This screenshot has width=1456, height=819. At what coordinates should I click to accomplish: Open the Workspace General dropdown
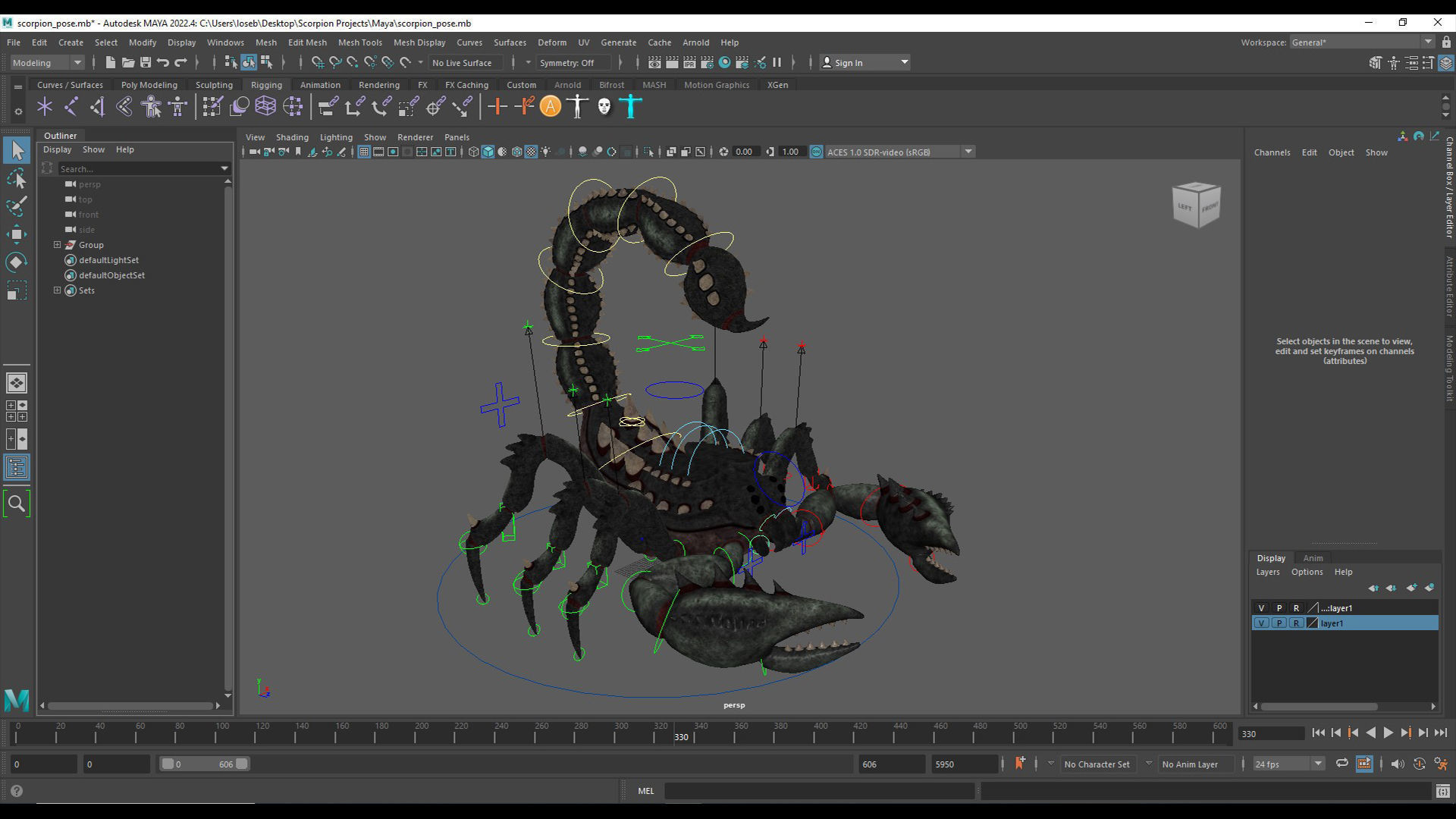click(1362, 42)
